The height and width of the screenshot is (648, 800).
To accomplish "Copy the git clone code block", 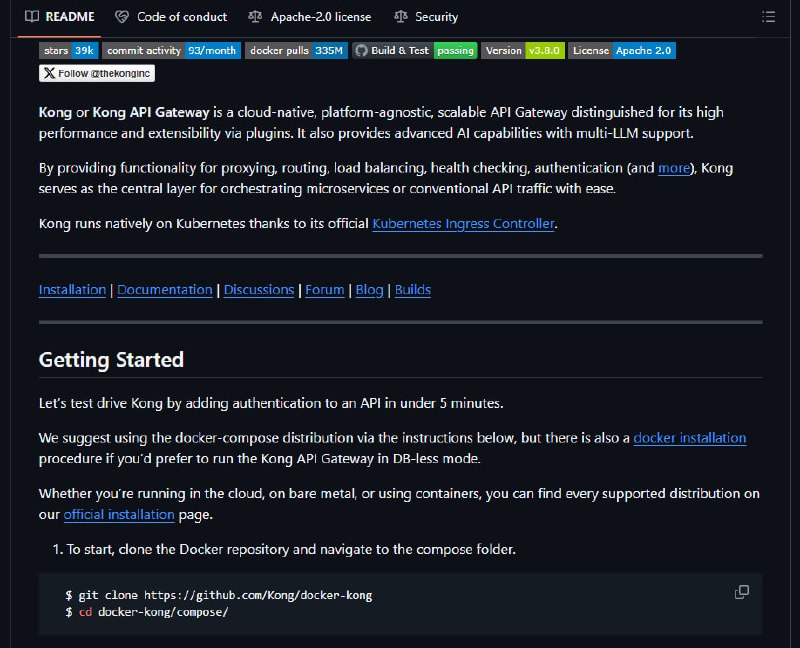I will point(742,592).
